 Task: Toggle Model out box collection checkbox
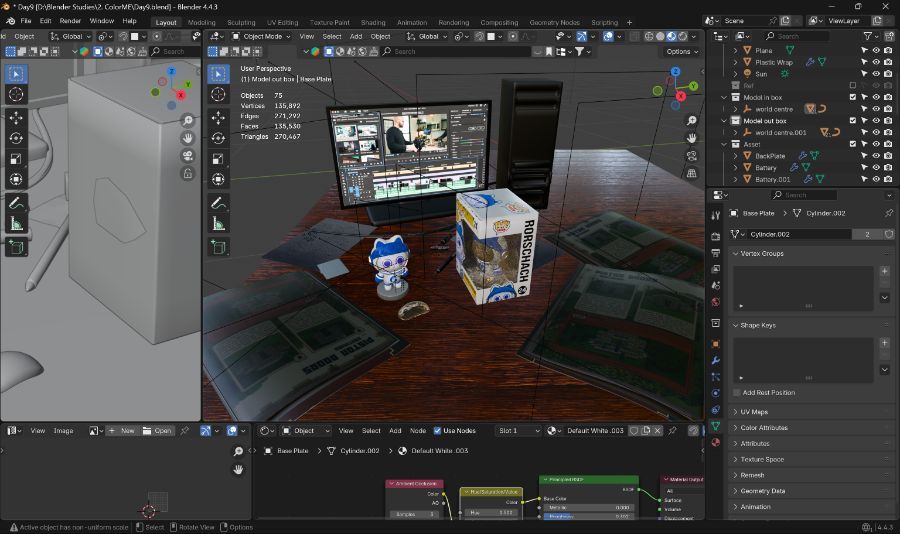(x=852, y=121)
